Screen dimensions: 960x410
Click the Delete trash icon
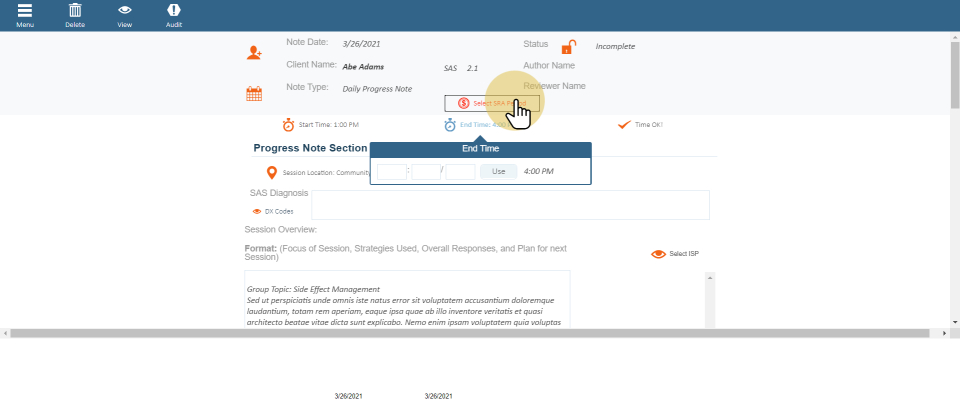75,11
